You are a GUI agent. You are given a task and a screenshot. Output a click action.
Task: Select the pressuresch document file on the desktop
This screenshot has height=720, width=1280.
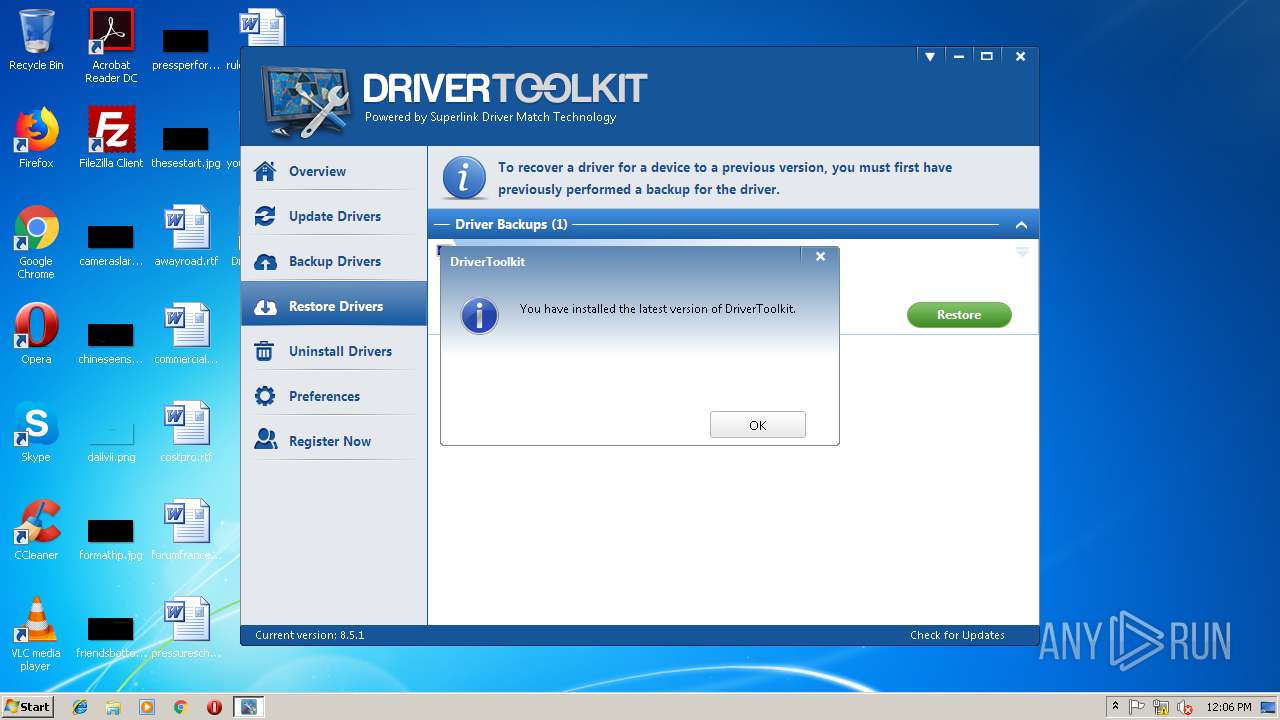pyautogui.click(x=186, y=628)
